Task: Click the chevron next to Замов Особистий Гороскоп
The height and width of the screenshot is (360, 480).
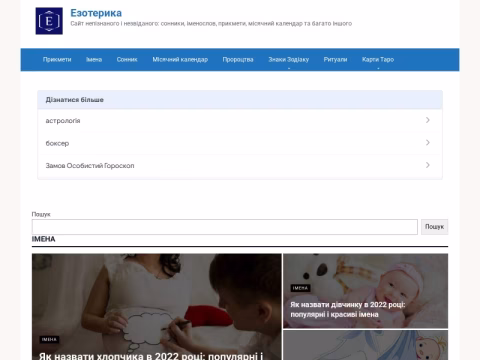Action: click(x=428, y=165)
